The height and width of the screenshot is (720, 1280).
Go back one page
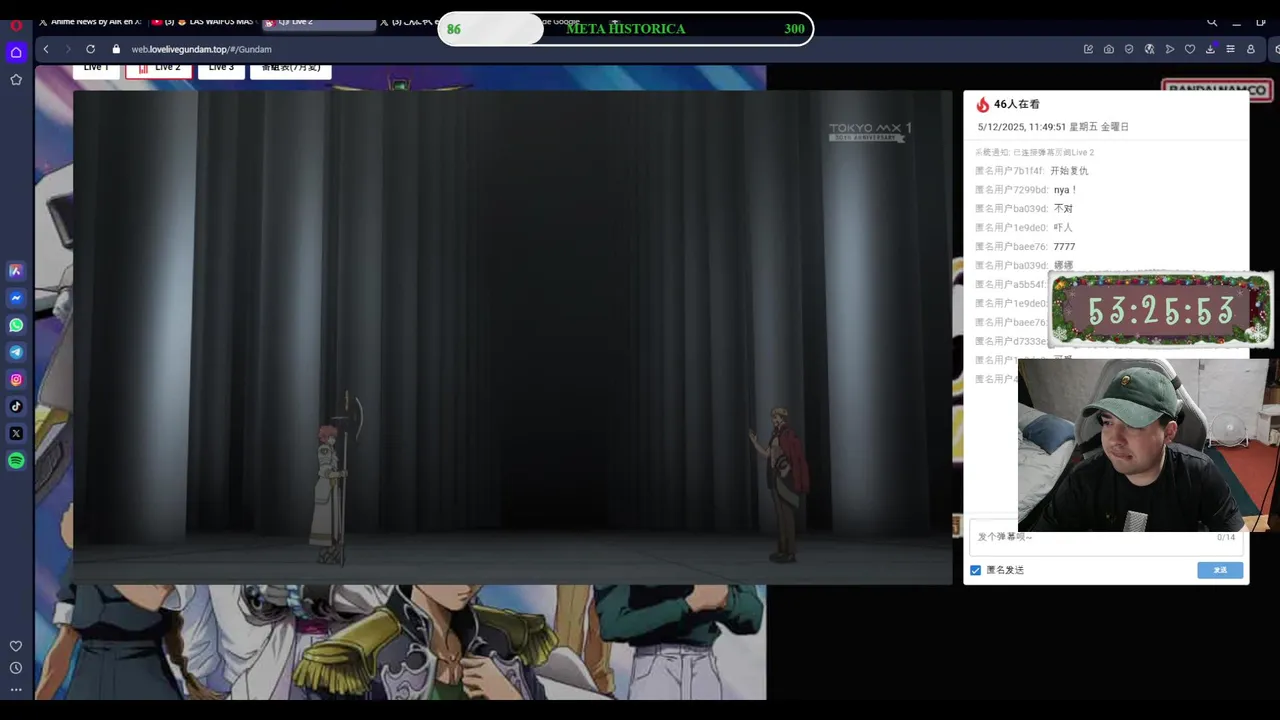46,49
